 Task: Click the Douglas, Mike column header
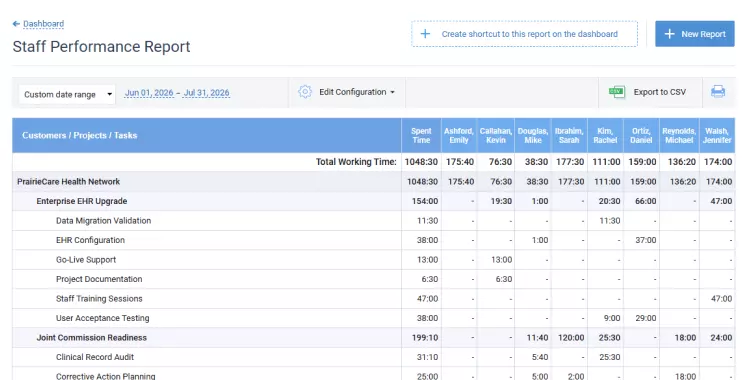[533, 135]
